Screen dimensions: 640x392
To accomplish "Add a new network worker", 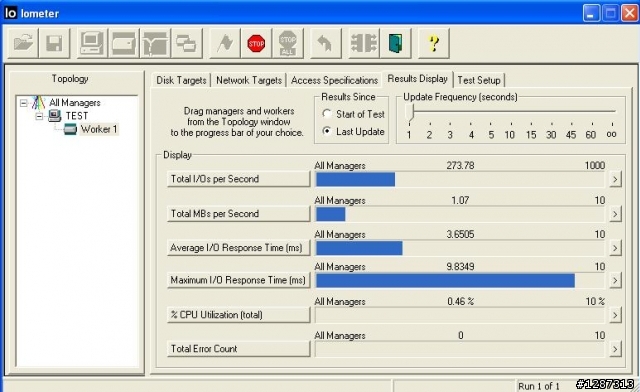I will [x=155, y=43].
